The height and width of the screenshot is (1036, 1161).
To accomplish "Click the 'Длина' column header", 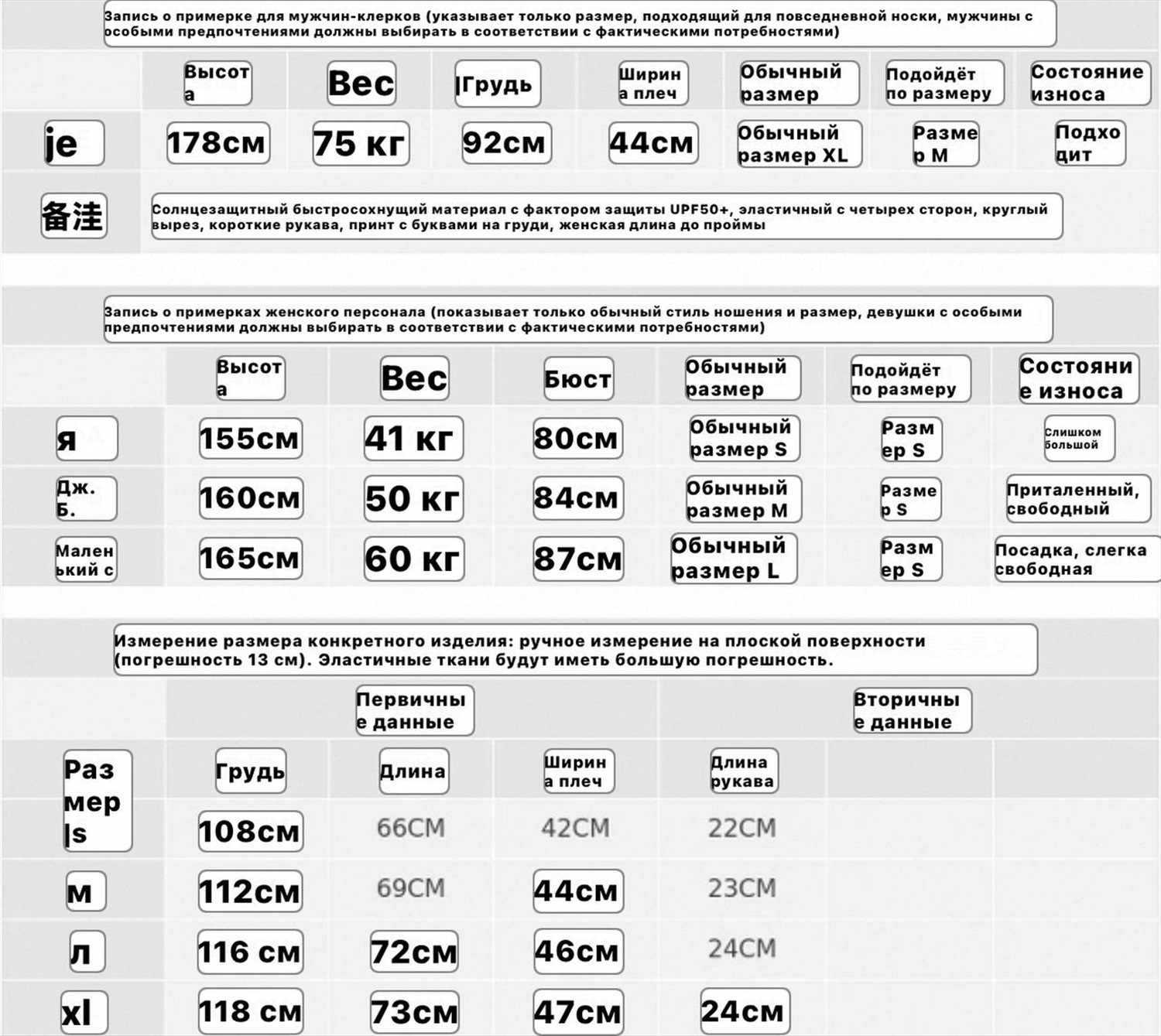I will tap(413, 771).
